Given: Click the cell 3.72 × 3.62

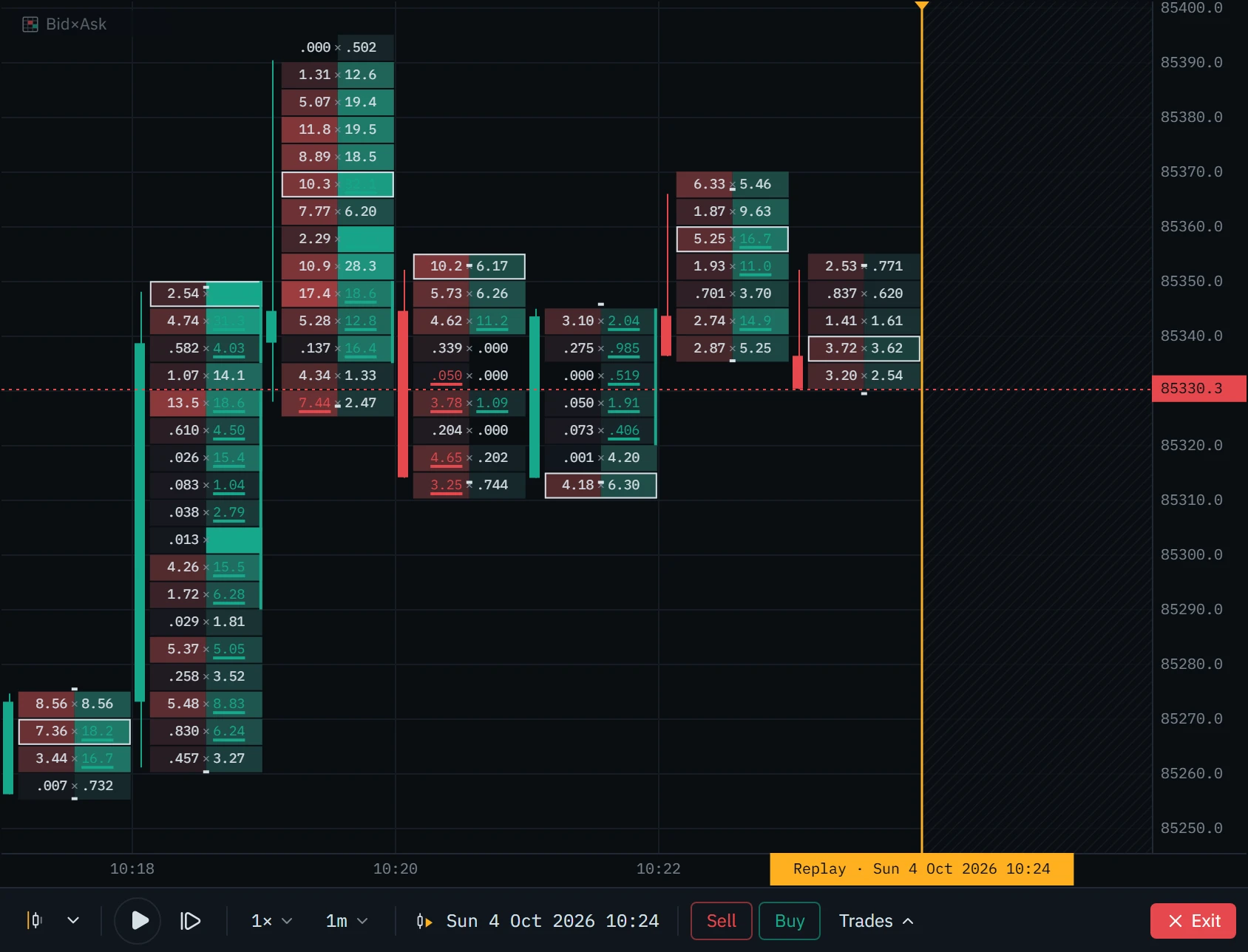Looking at the screenshot, I should 864,348.
